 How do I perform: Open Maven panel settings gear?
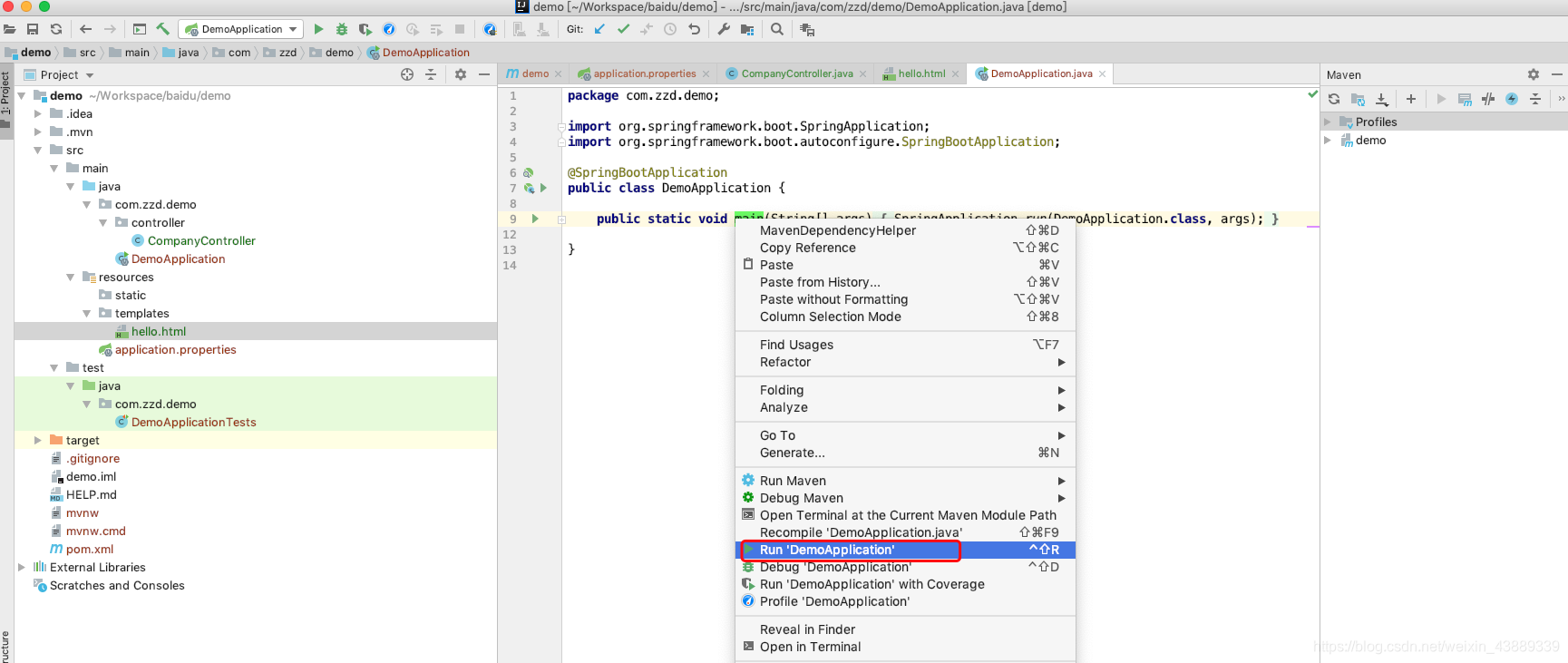[x=1534, y=74]
